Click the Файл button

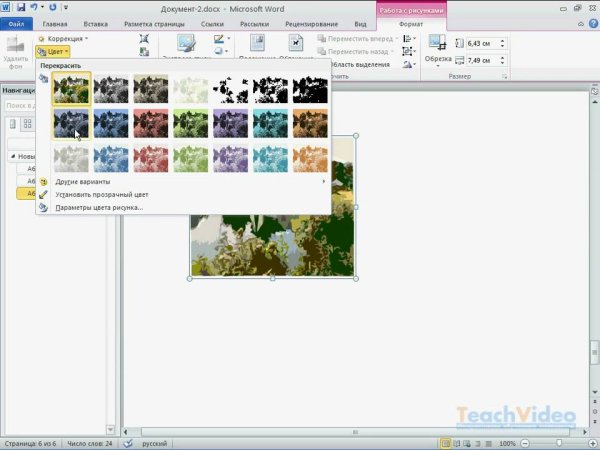(17, 23)
